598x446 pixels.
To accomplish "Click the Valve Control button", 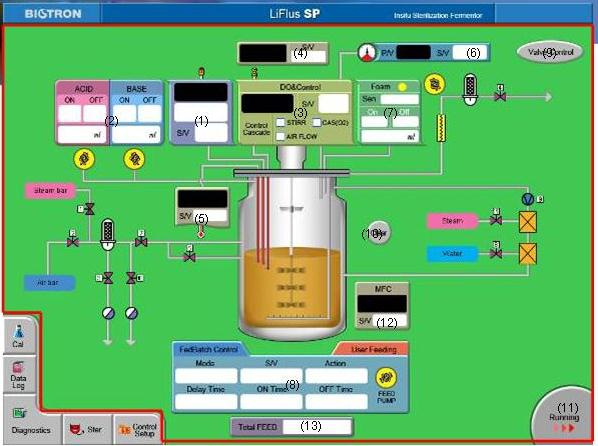I will (550, 52).
